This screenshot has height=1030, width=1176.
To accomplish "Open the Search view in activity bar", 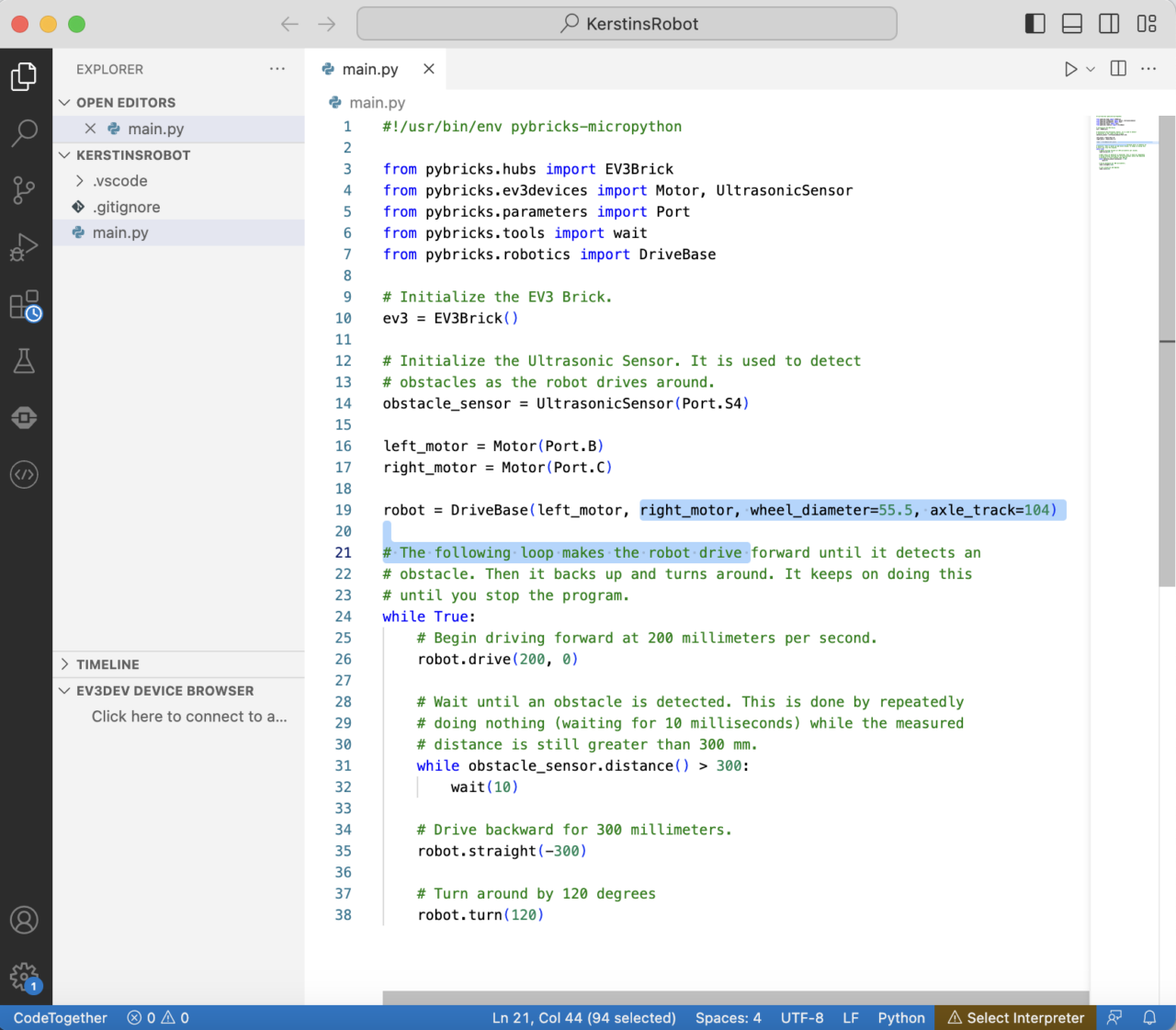I will click(25, 133).
